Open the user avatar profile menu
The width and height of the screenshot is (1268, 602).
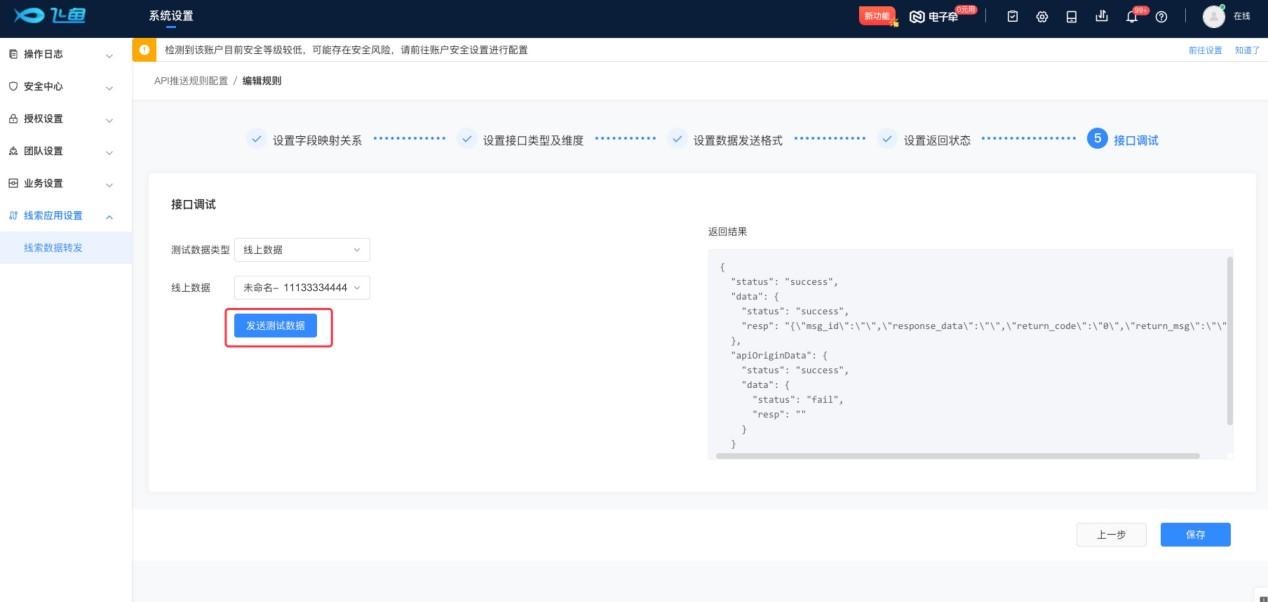click(1213, 16)
